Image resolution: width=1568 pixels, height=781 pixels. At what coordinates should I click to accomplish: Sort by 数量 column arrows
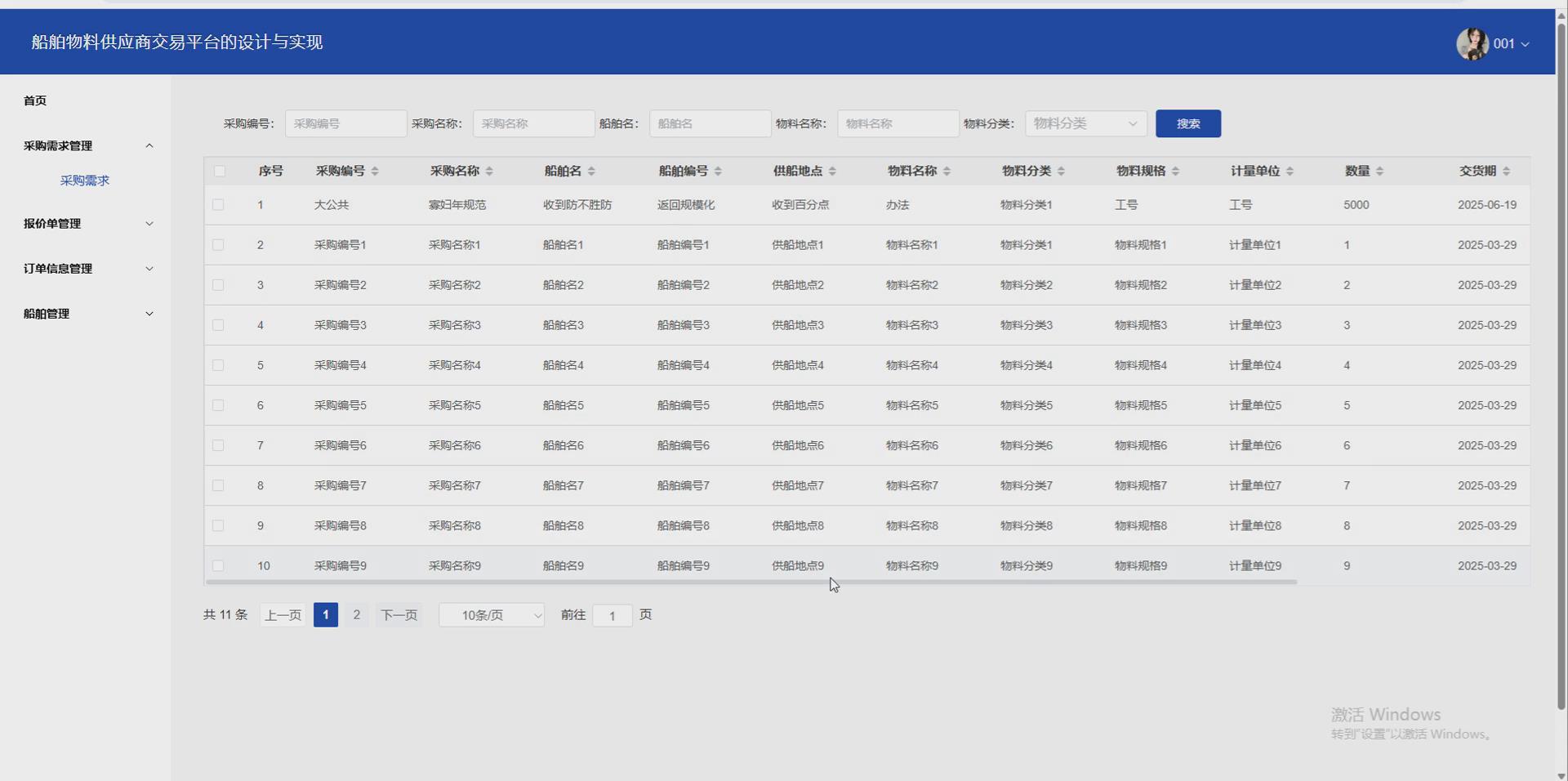pyautogui.click(x=1379, y=171)
